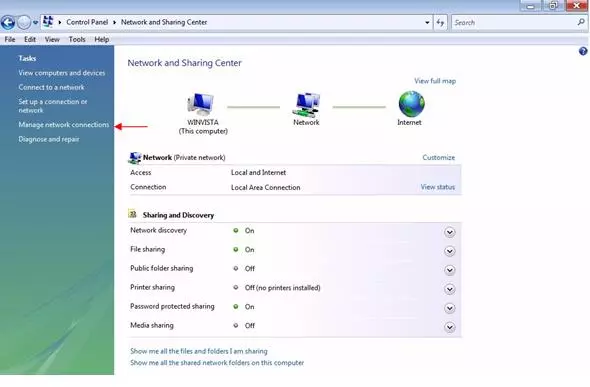Screen dimensions: 590x387
Task: Open Show me all files and folders I am sharing
Action: coord(199,351)
